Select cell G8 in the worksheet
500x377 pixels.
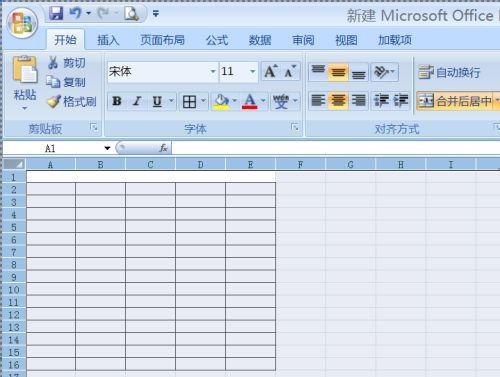point(350,264)
